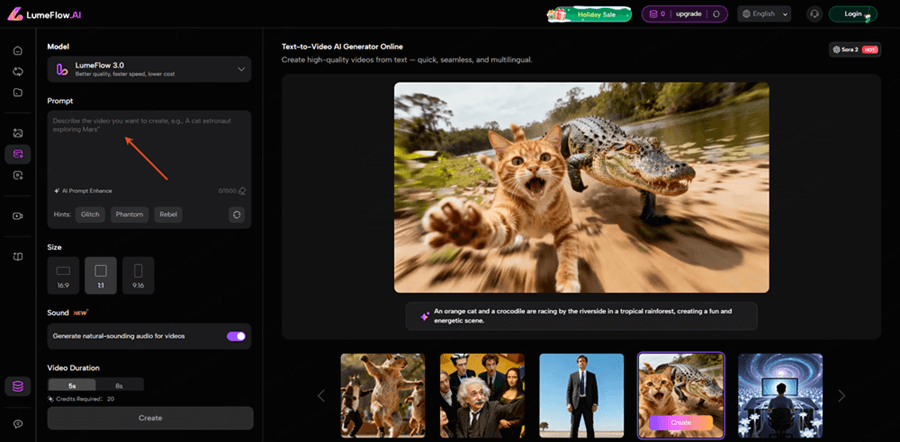Toggle natural-sounding audio switch

click(236, 336)
